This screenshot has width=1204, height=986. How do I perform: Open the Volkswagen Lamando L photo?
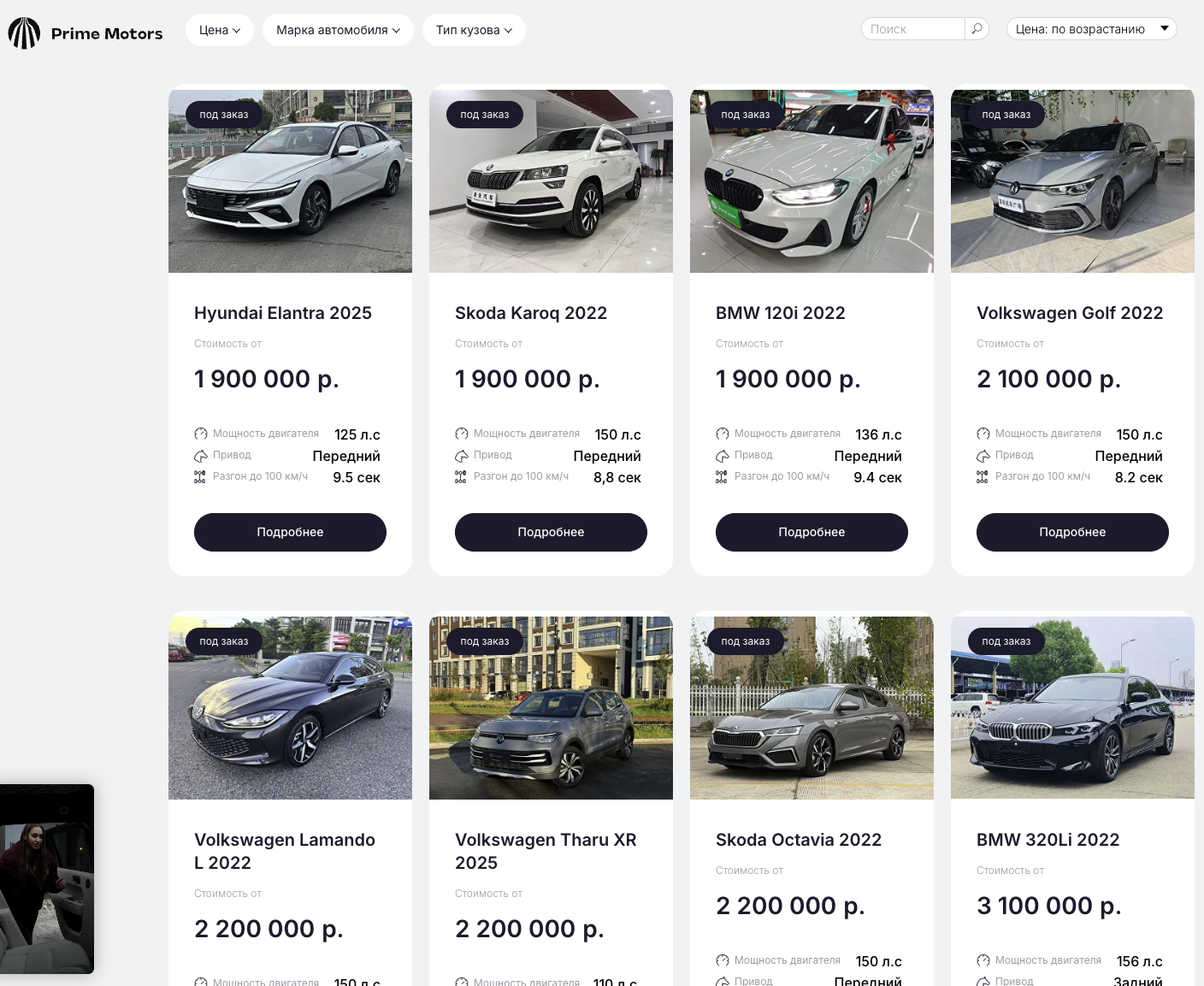[x=290, y=708]
